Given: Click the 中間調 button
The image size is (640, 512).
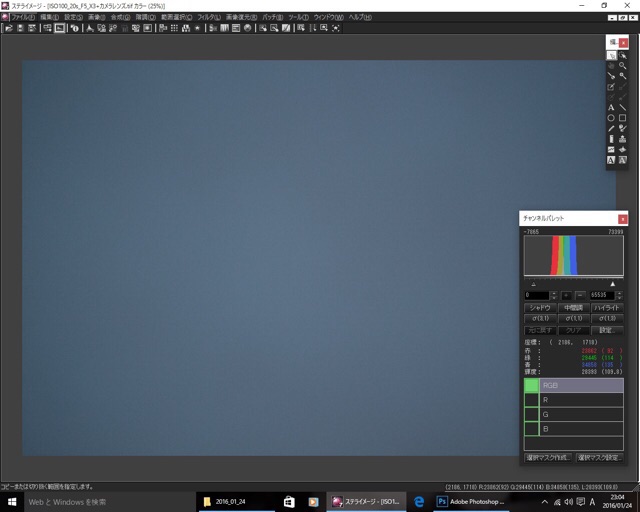Looking at the screenshot, I should 573,308.
